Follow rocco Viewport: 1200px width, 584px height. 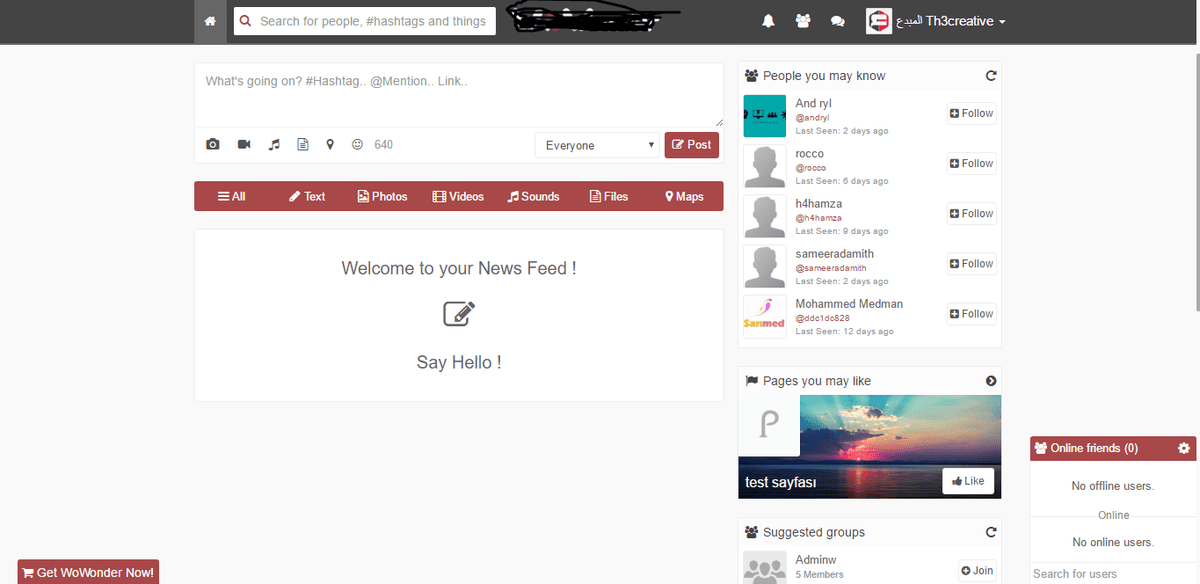click(x=971, y=163)
